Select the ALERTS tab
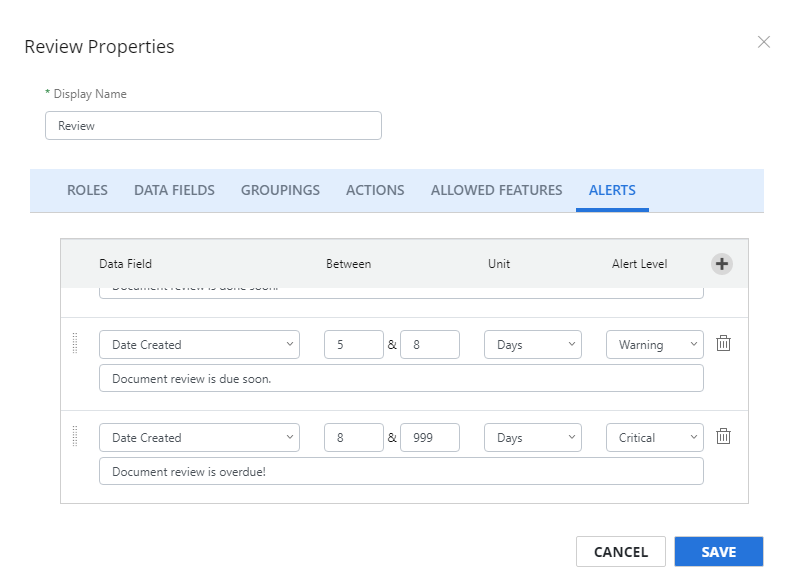Screen dimensions: 793x573 tap(612, 190)
